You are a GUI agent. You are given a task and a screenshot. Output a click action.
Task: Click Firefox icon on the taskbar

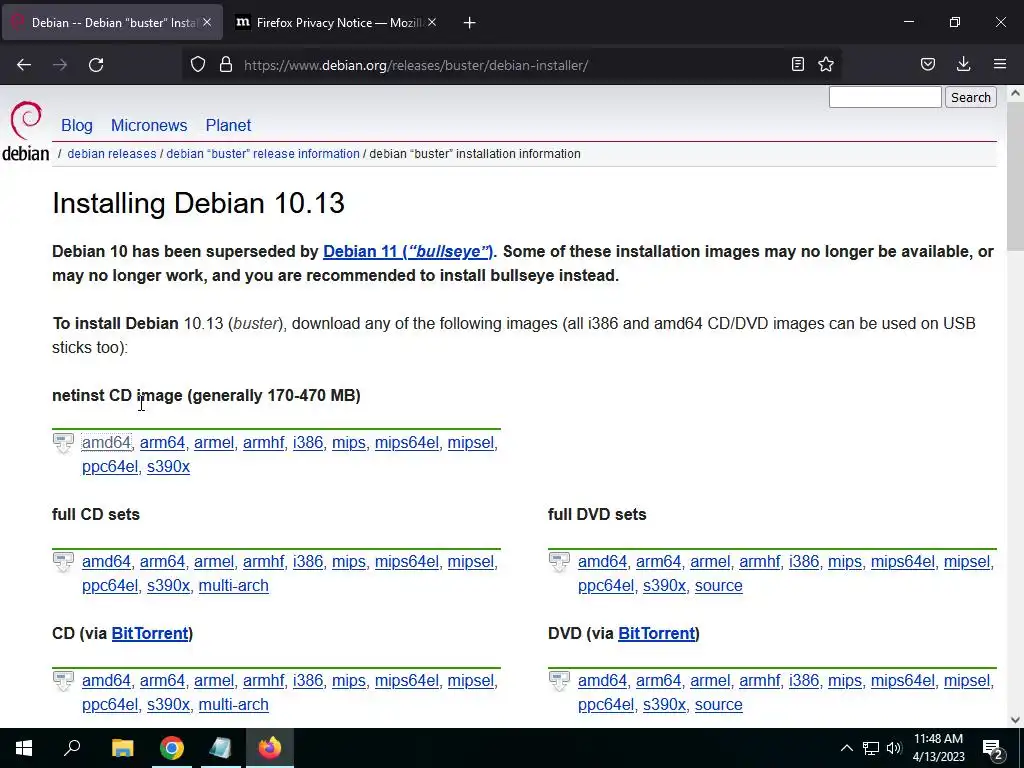point(270,748)
